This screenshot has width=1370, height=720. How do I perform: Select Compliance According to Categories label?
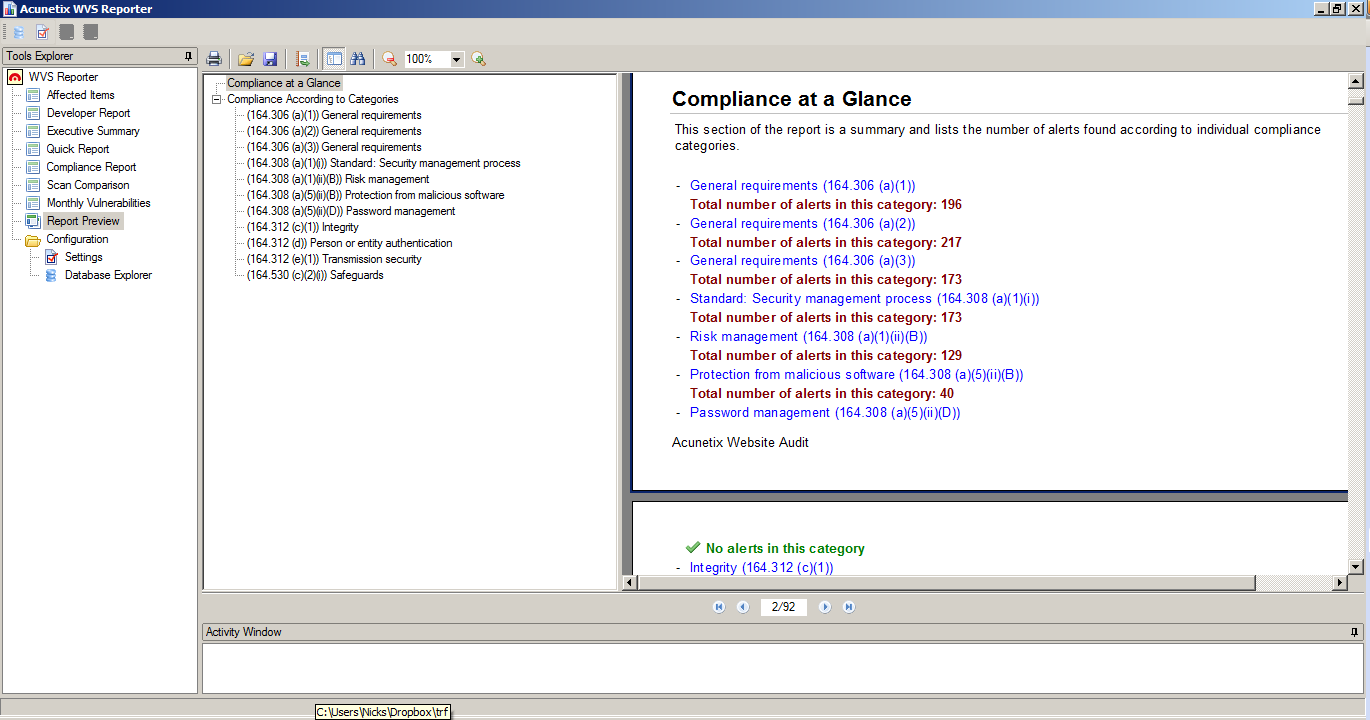tap(313, 99)
